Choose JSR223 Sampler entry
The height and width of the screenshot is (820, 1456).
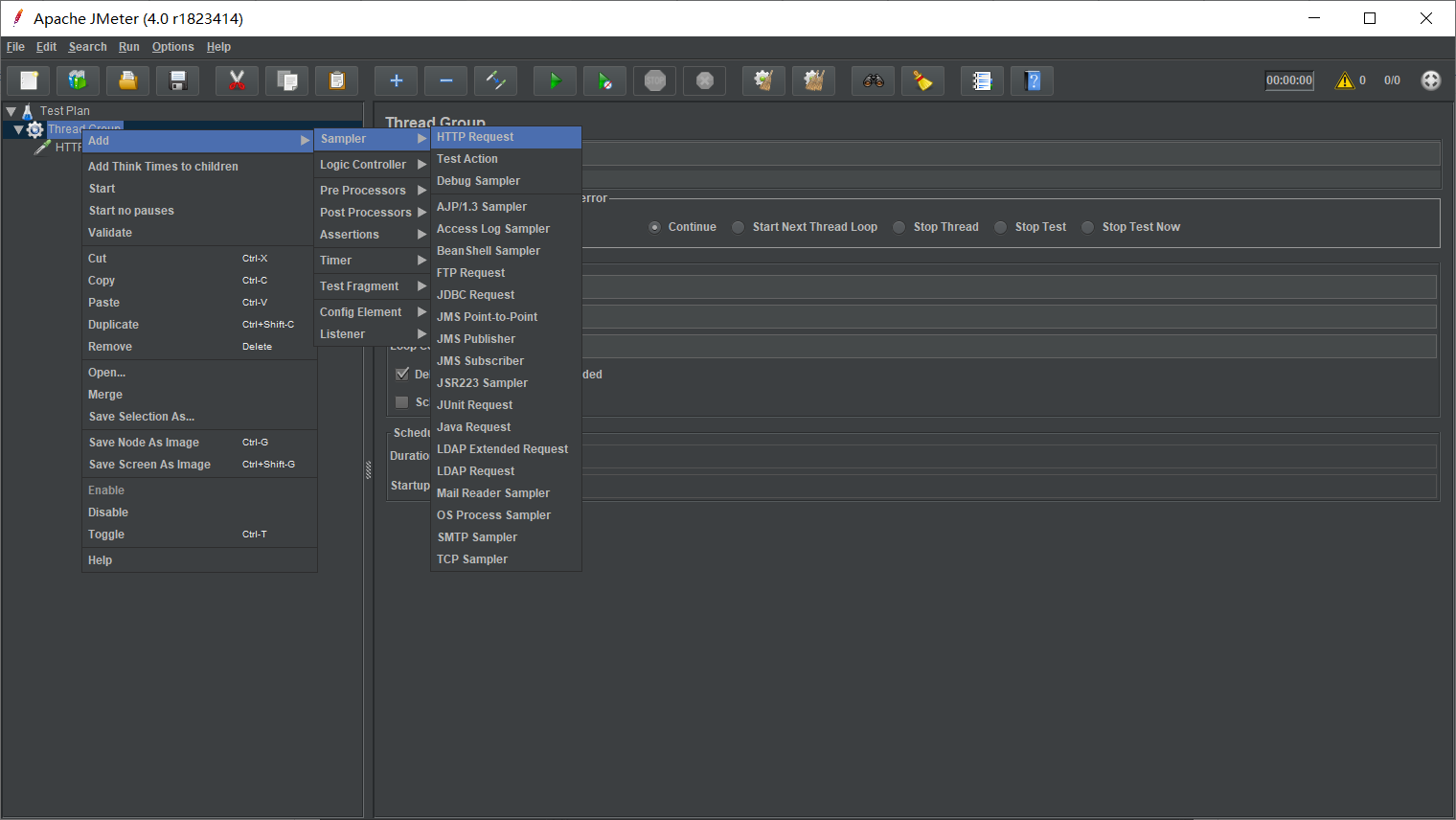coord(506,383)
